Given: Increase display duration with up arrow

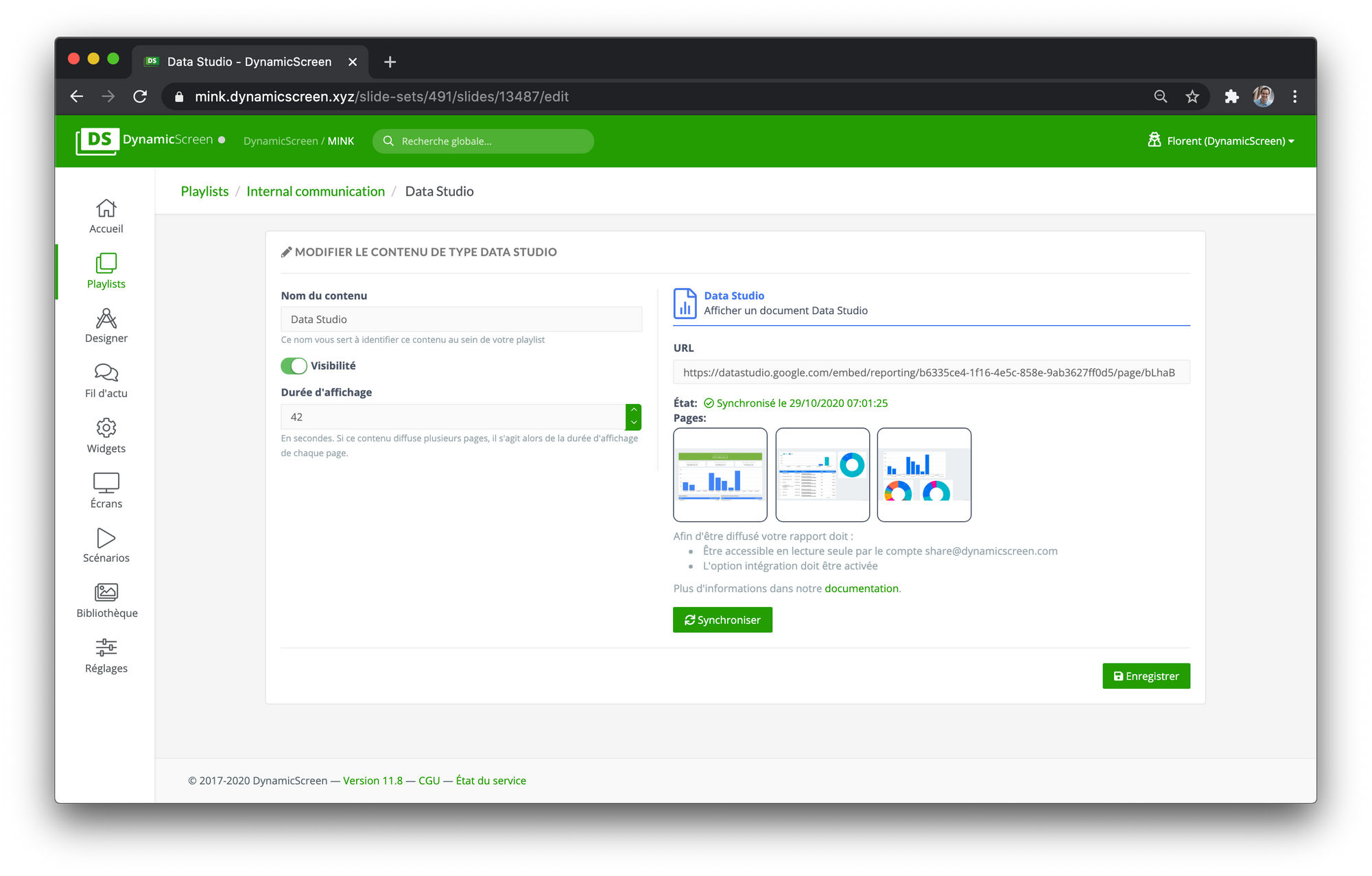Looking at the screenshot, I should pyautogui.click(x=634, y=410).
